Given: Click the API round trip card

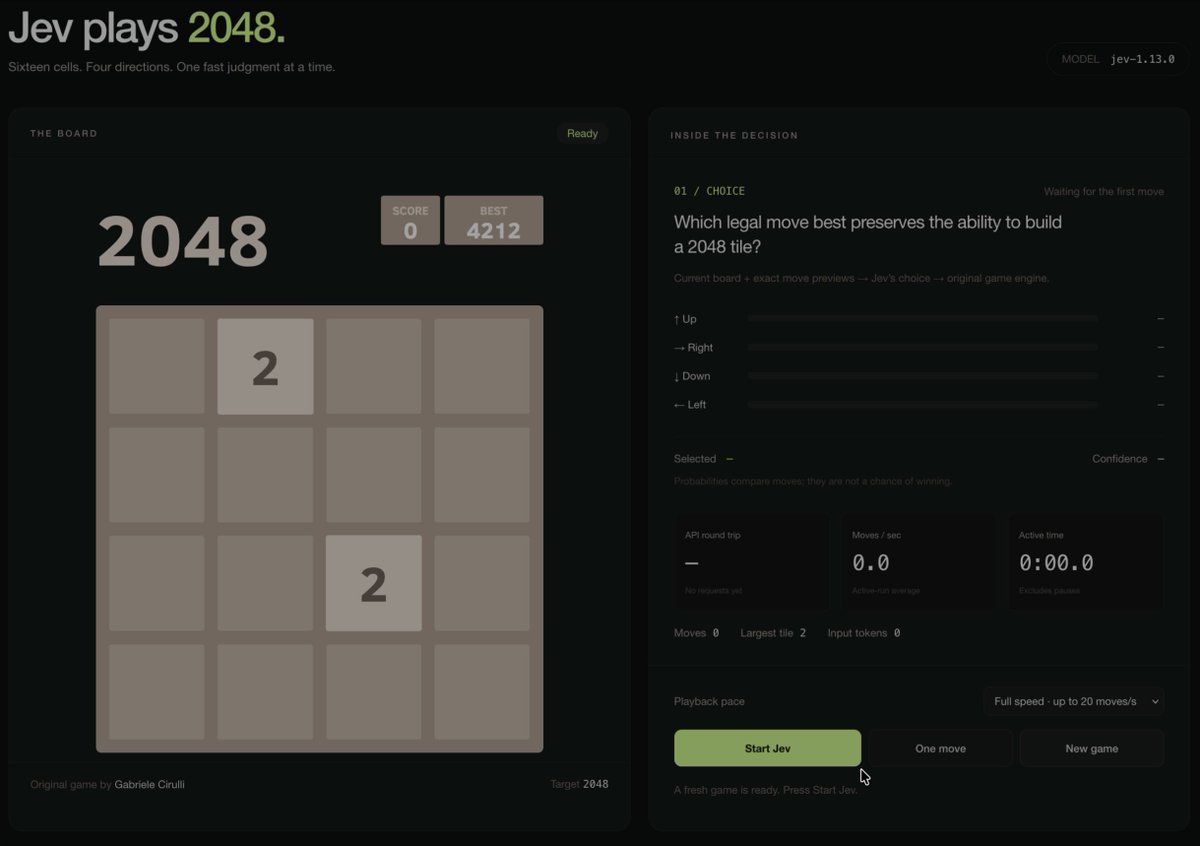Looking at the screenshot, I should (x=752, y=562).
